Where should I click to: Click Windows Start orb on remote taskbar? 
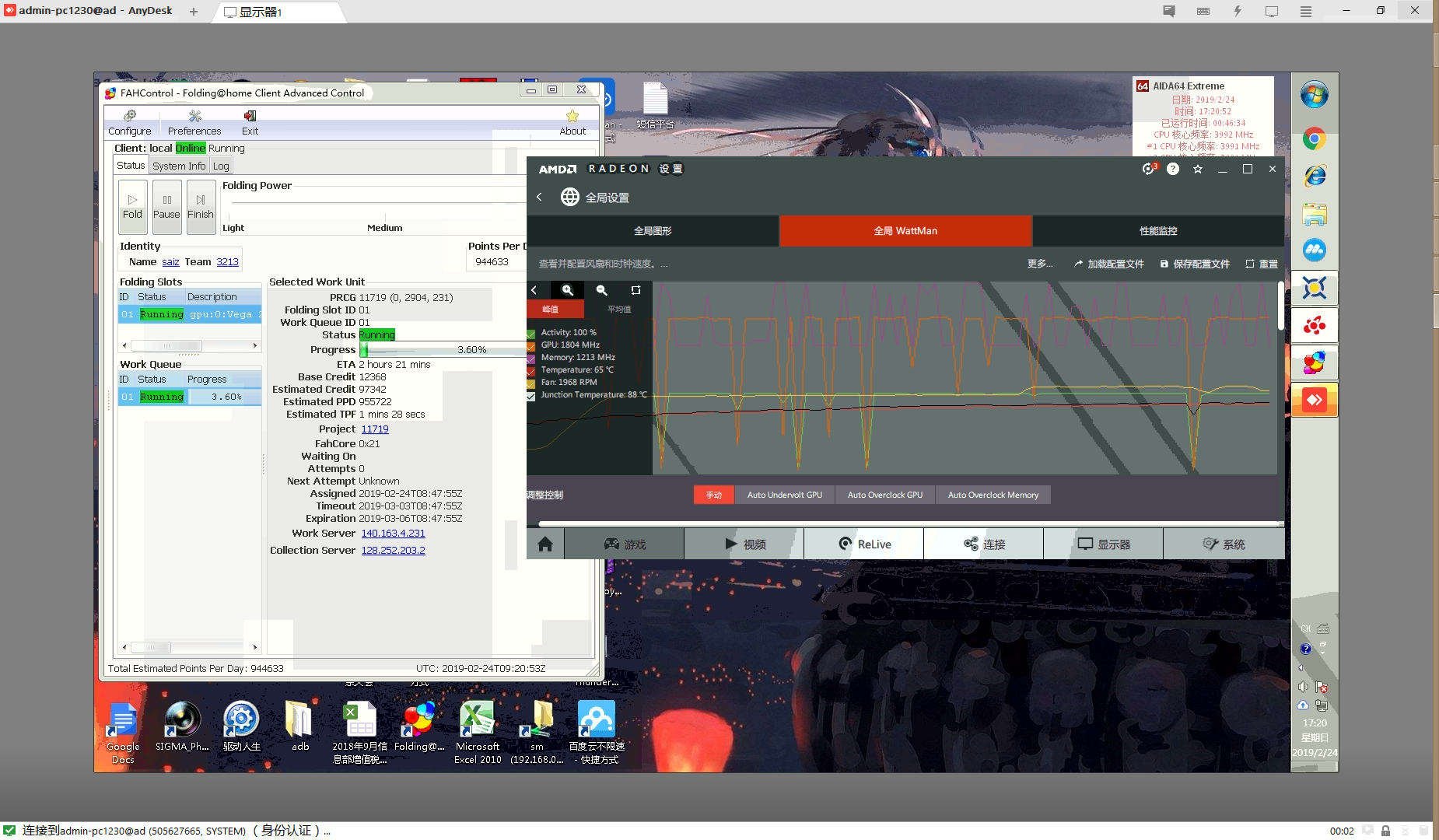[1315, 95]
